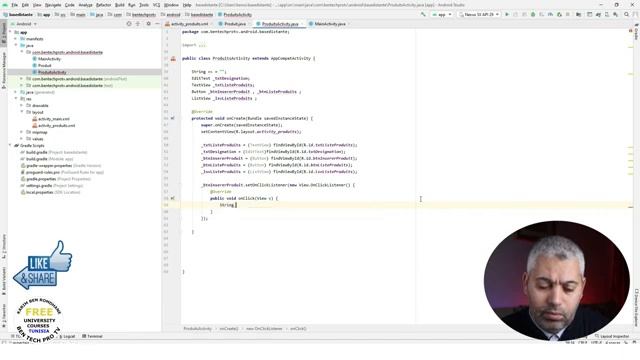
Task: Start the app with the green debug bug icon
Action: click(533, 14)
